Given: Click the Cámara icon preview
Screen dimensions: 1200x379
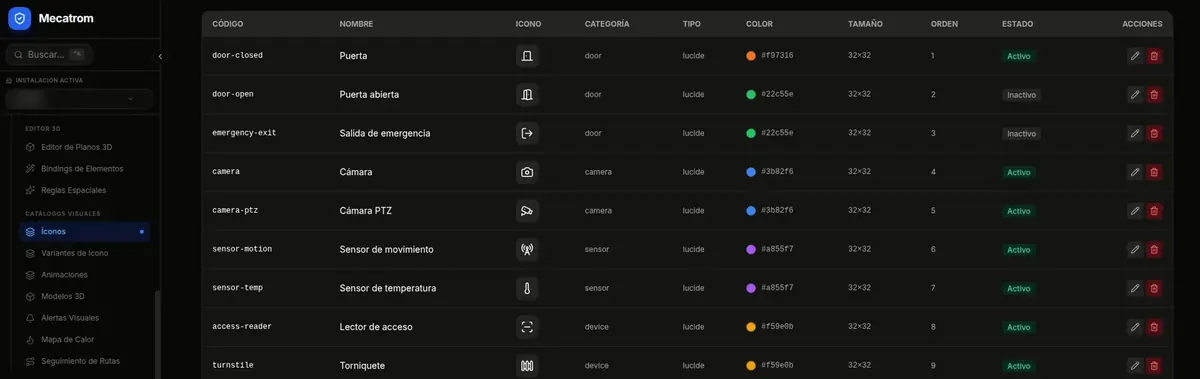Looking at the screenshot, I should (x=527, y=172).
